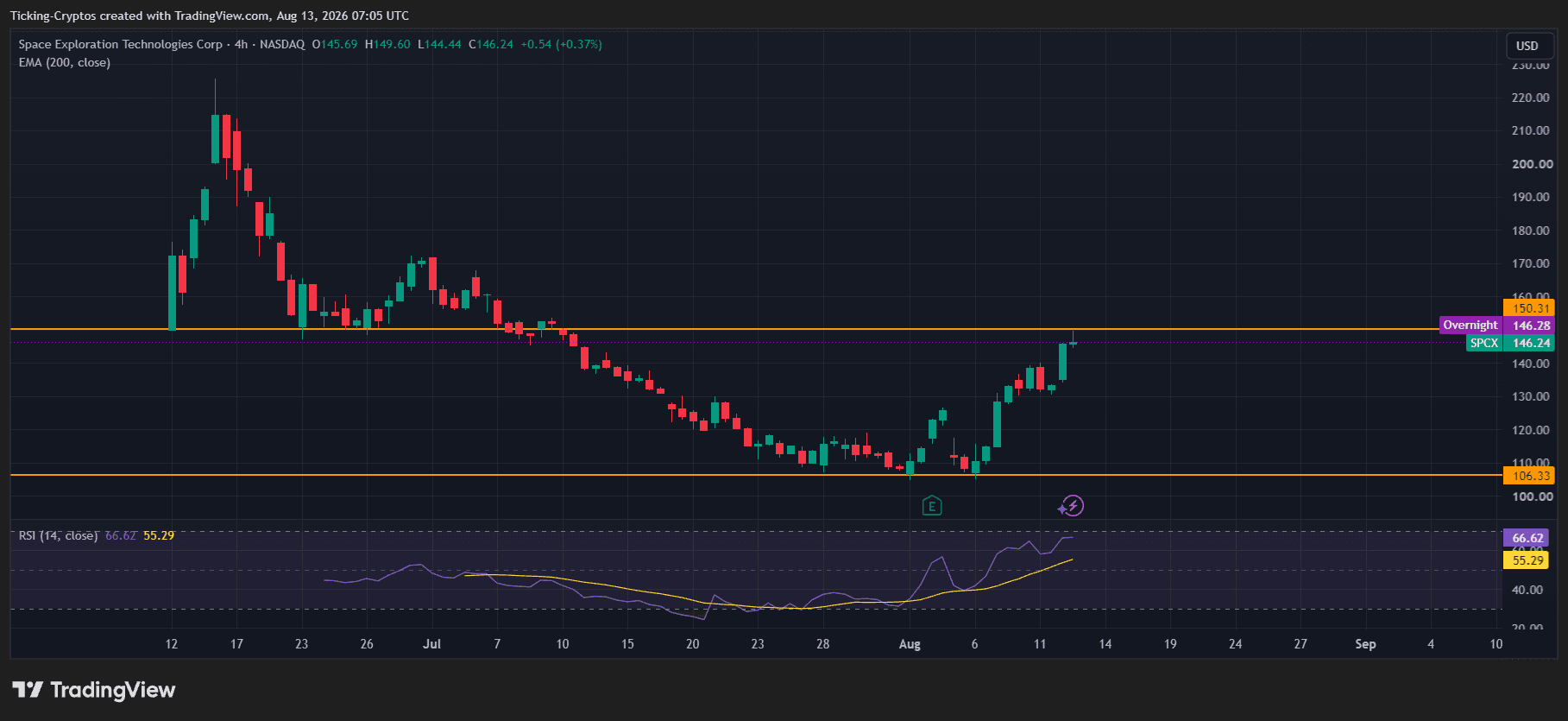Screen dimensions: 1568x721
Task: Click the header text Ticking-Cryptos created with TradingView.com
Action: click(140, 16)
